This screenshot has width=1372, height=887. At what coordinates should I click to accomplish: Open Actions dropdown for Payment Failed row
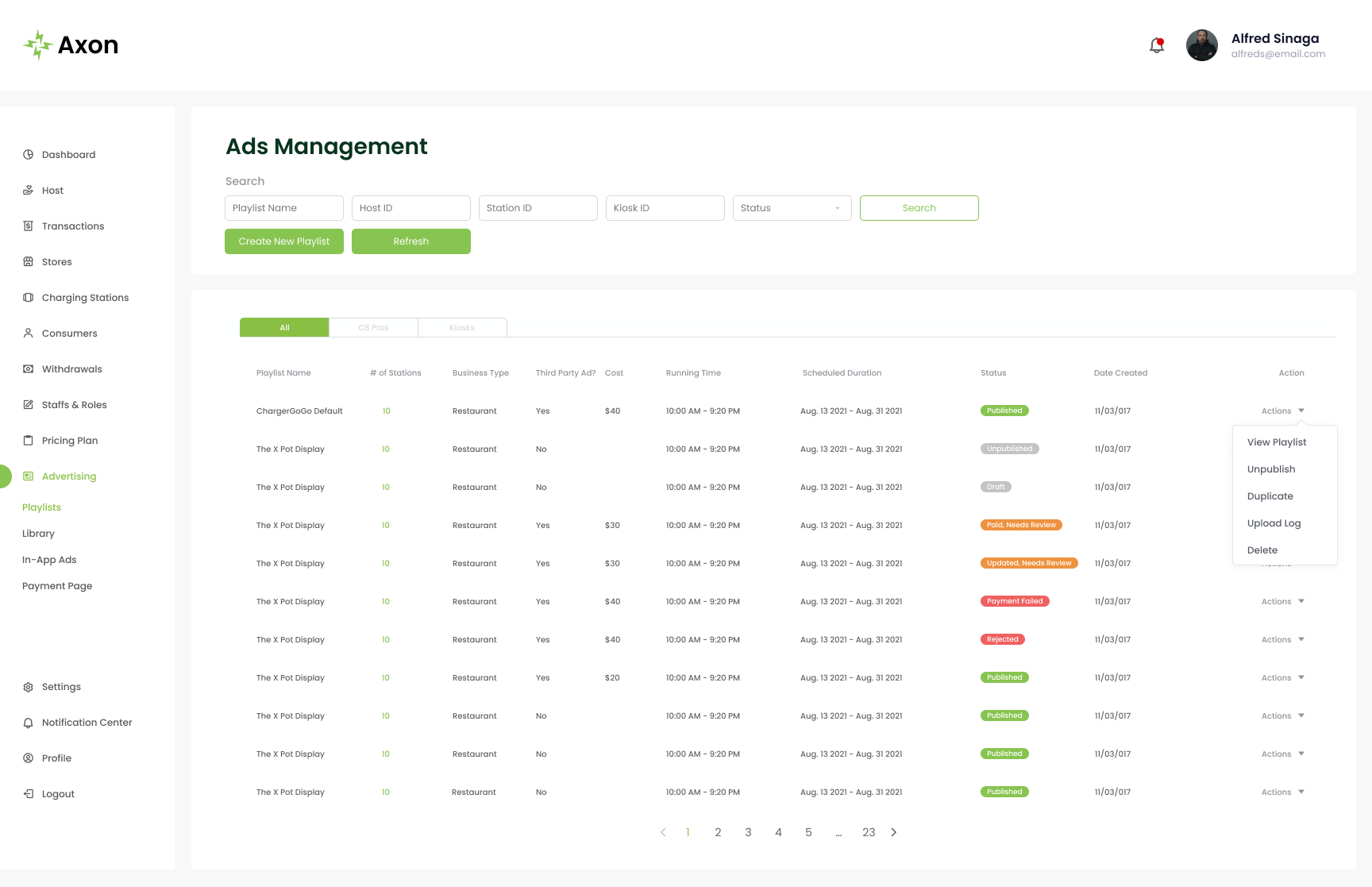click(x=1282, y=602)
